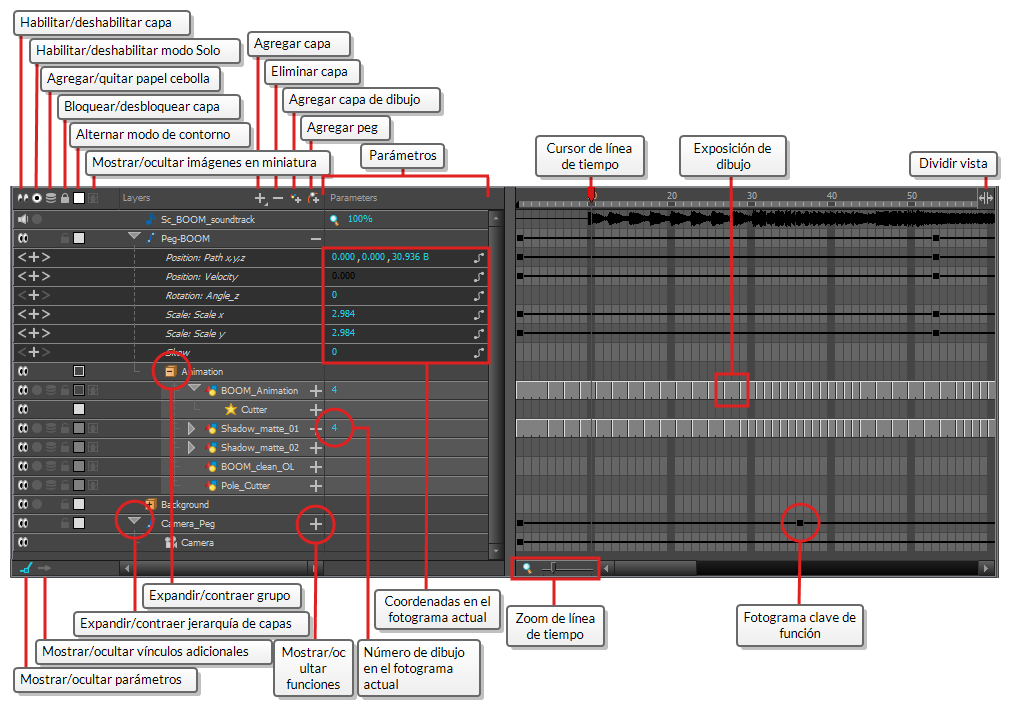Viewport: 1009px width, 712px height.
Task: Click the Layers column header
Action: tap(136, 198)
